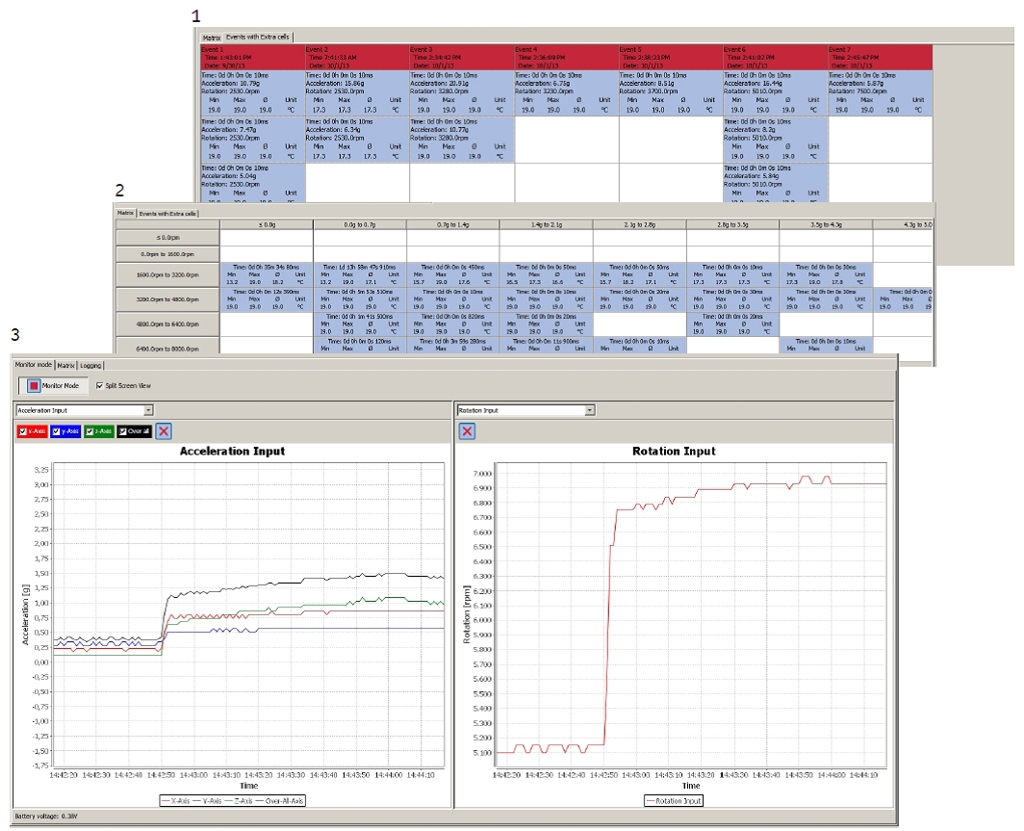Screen dimensions: 1024x831
Task: Select the cell with Acceleration 15.86g
Action: click(357, 93)
